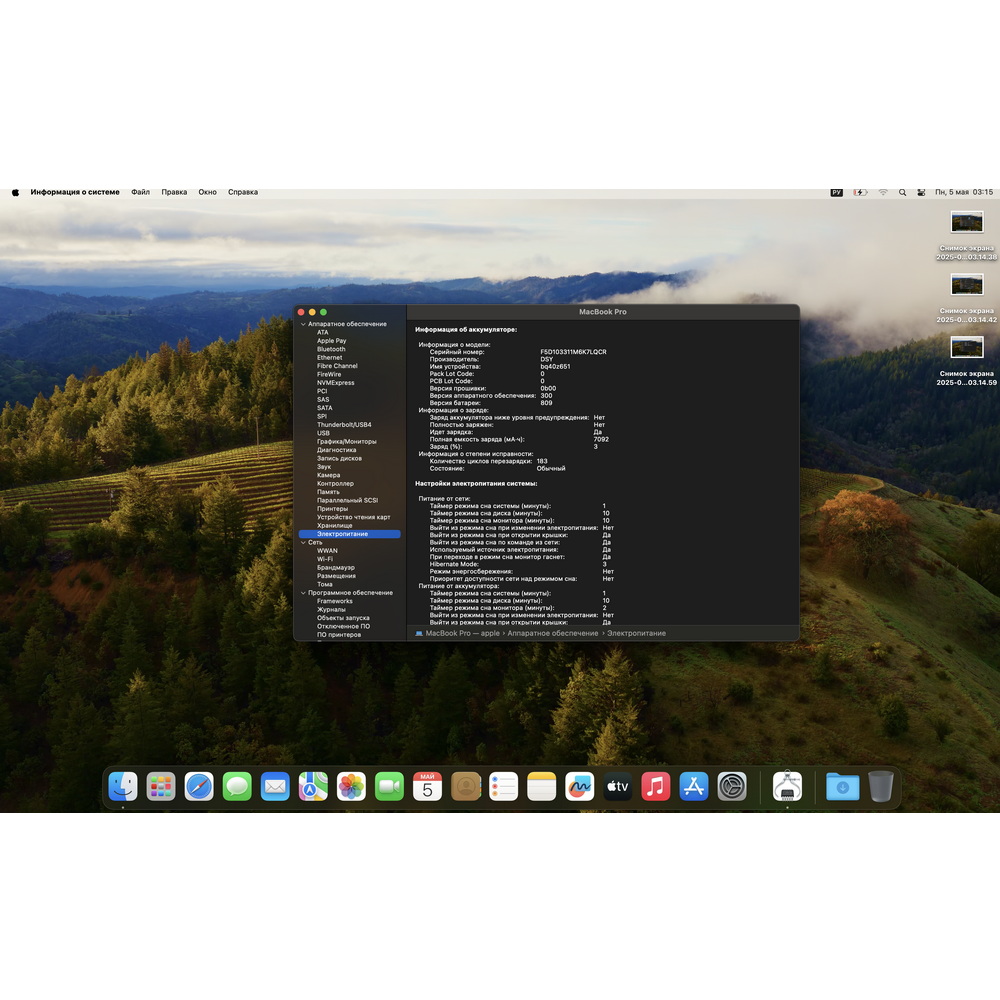Open Music app in Dock
Viewport: 1000px width, 1000px height.
click(656, 786)
